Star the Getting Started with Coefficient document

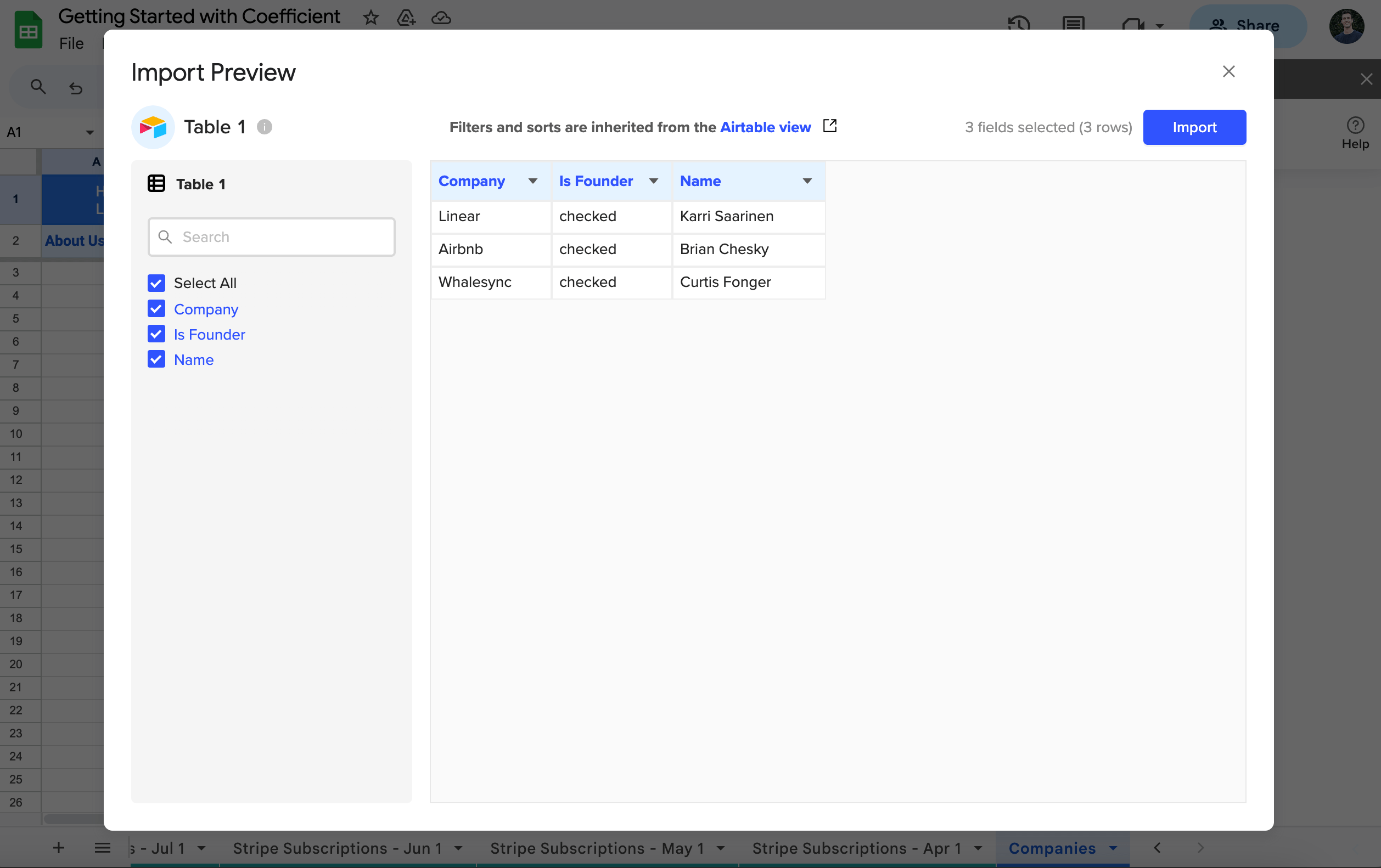pyautogui.click(x=371, y=18)
